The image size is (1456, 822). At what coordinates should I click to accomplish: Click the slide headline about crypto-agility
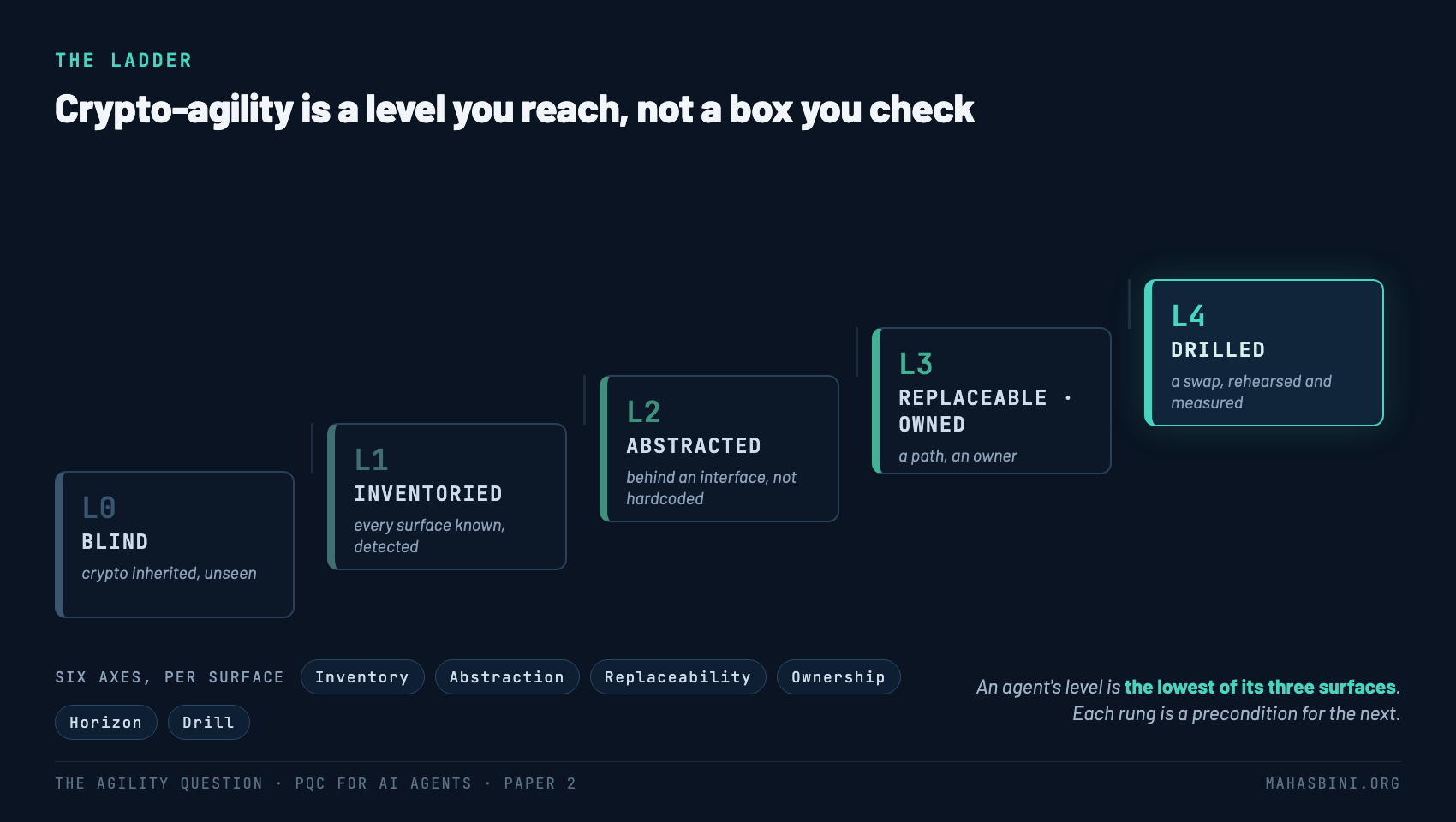[x=514, y=110]
